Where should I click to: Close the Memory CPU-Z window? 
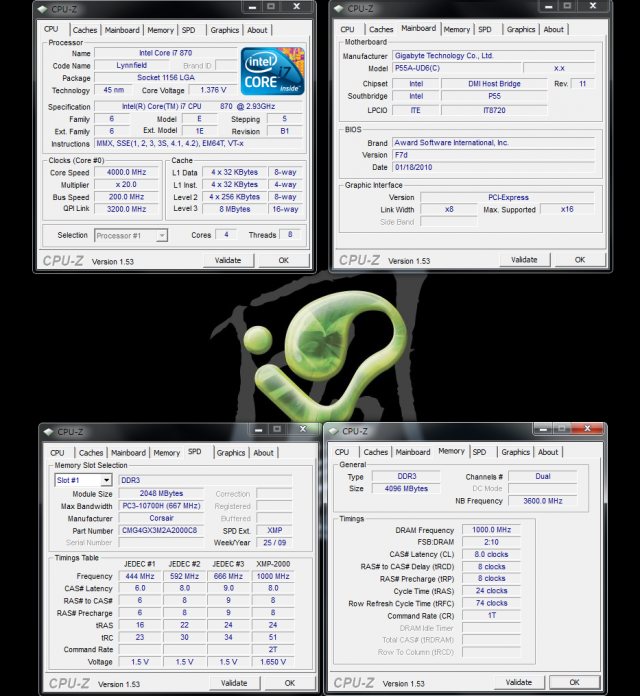[x=587, y=428]
